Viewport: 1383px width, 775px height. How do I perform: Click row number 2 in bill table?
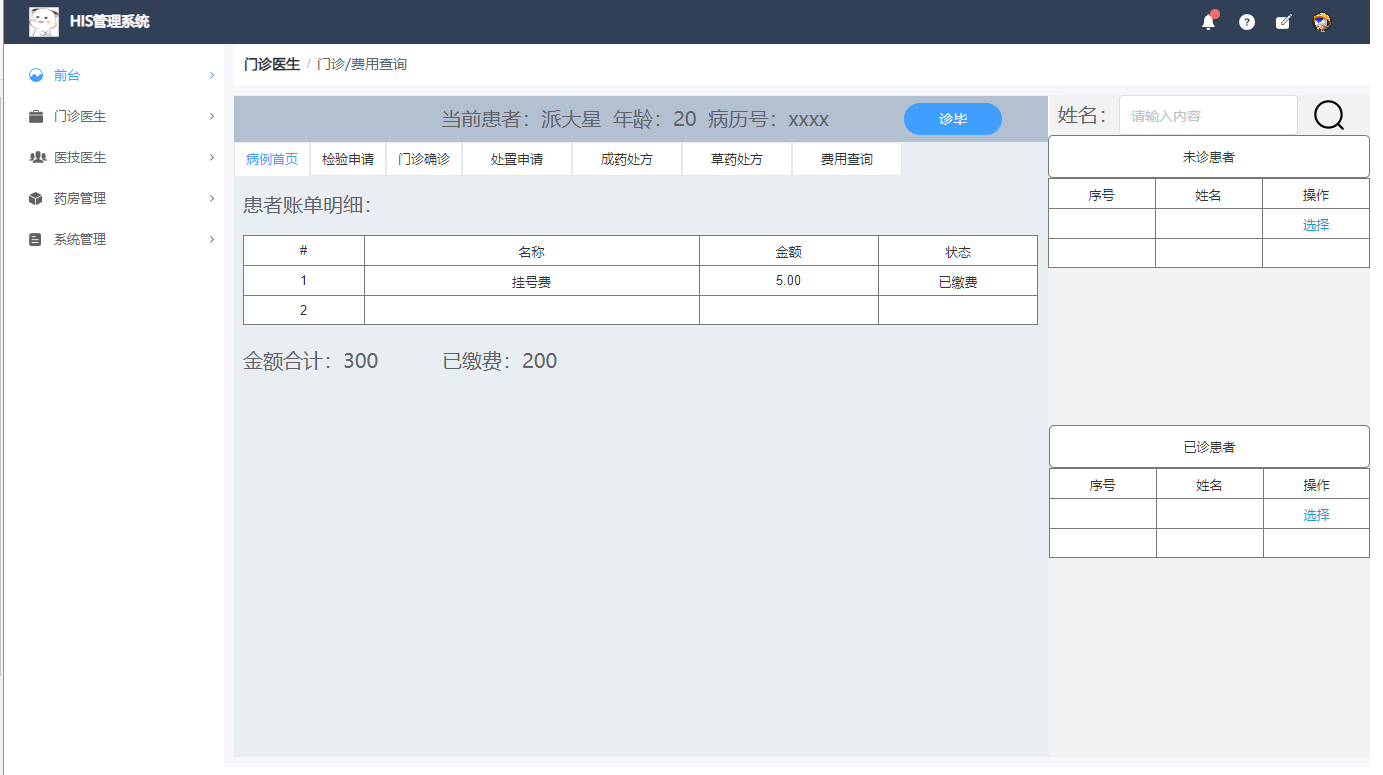tap(304, 310)
